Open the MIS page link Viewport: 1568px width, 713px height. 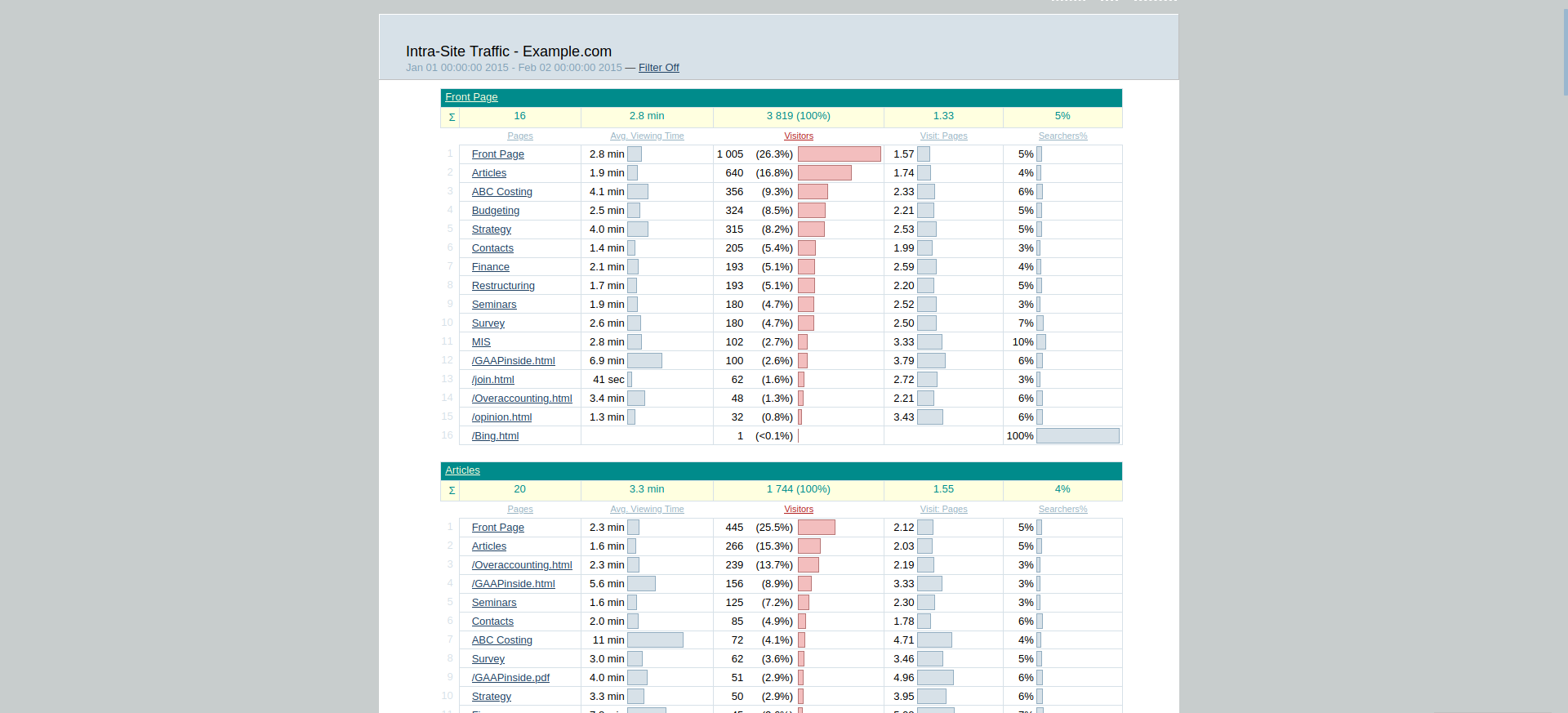click(x=481, y=342)
